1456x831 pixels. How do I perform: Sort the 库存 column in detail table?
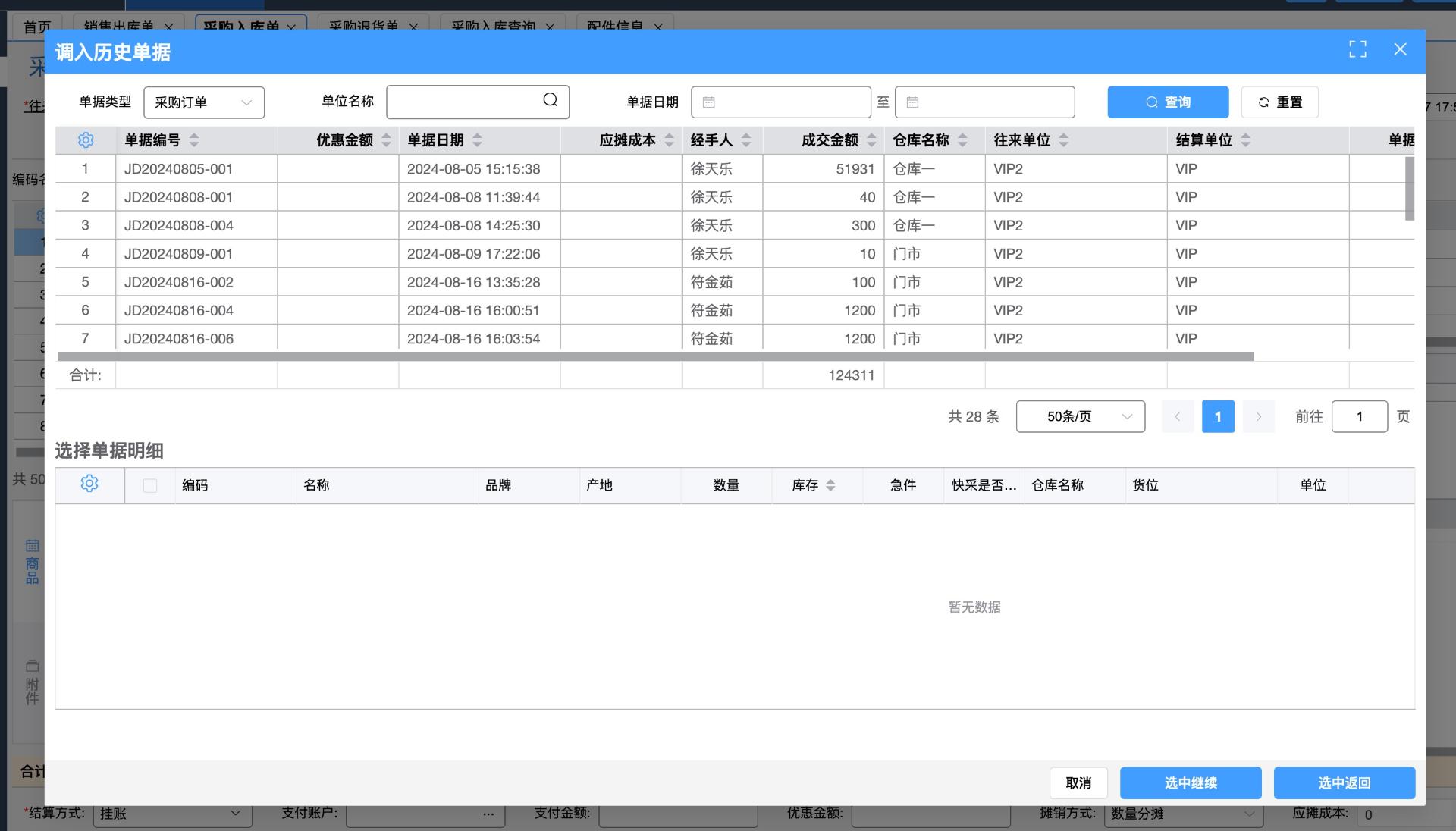click(x=830, y=485)
